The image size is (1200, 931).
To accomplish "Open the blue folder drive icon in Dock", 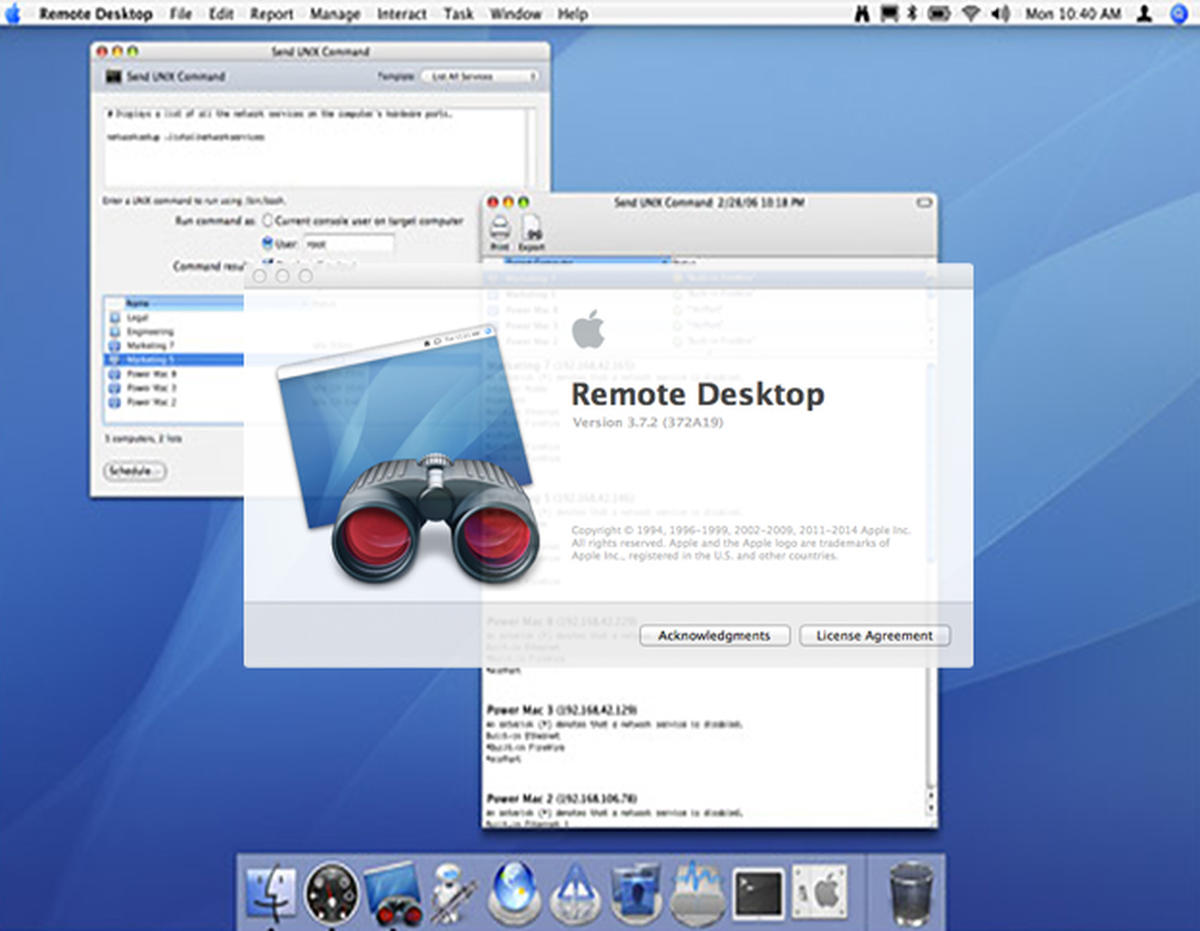I will click(x=636, y=891).
